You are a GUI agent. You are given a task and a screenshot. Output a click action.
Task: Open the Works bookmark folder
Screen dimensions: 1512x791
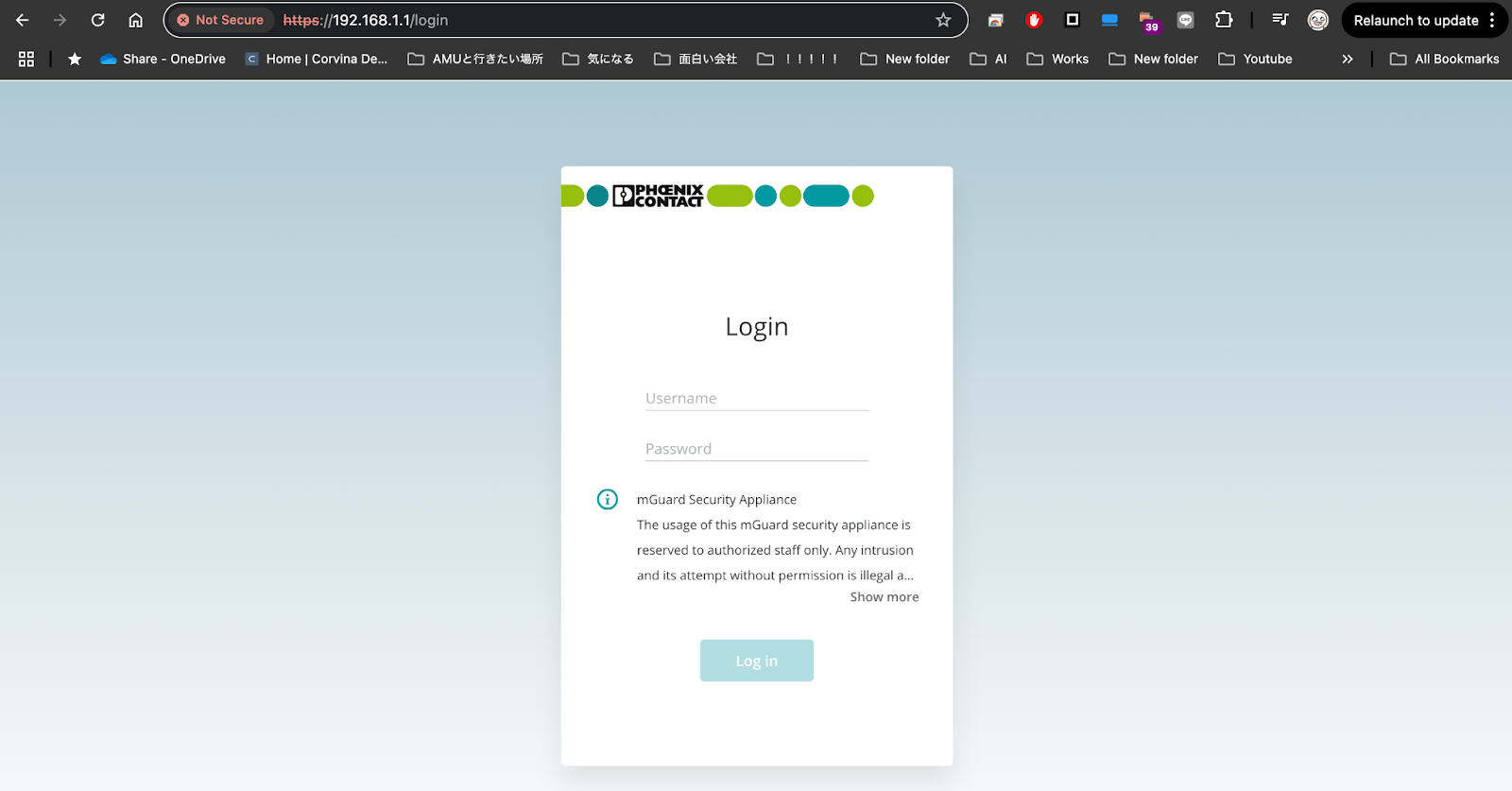tap(1057, 59)
